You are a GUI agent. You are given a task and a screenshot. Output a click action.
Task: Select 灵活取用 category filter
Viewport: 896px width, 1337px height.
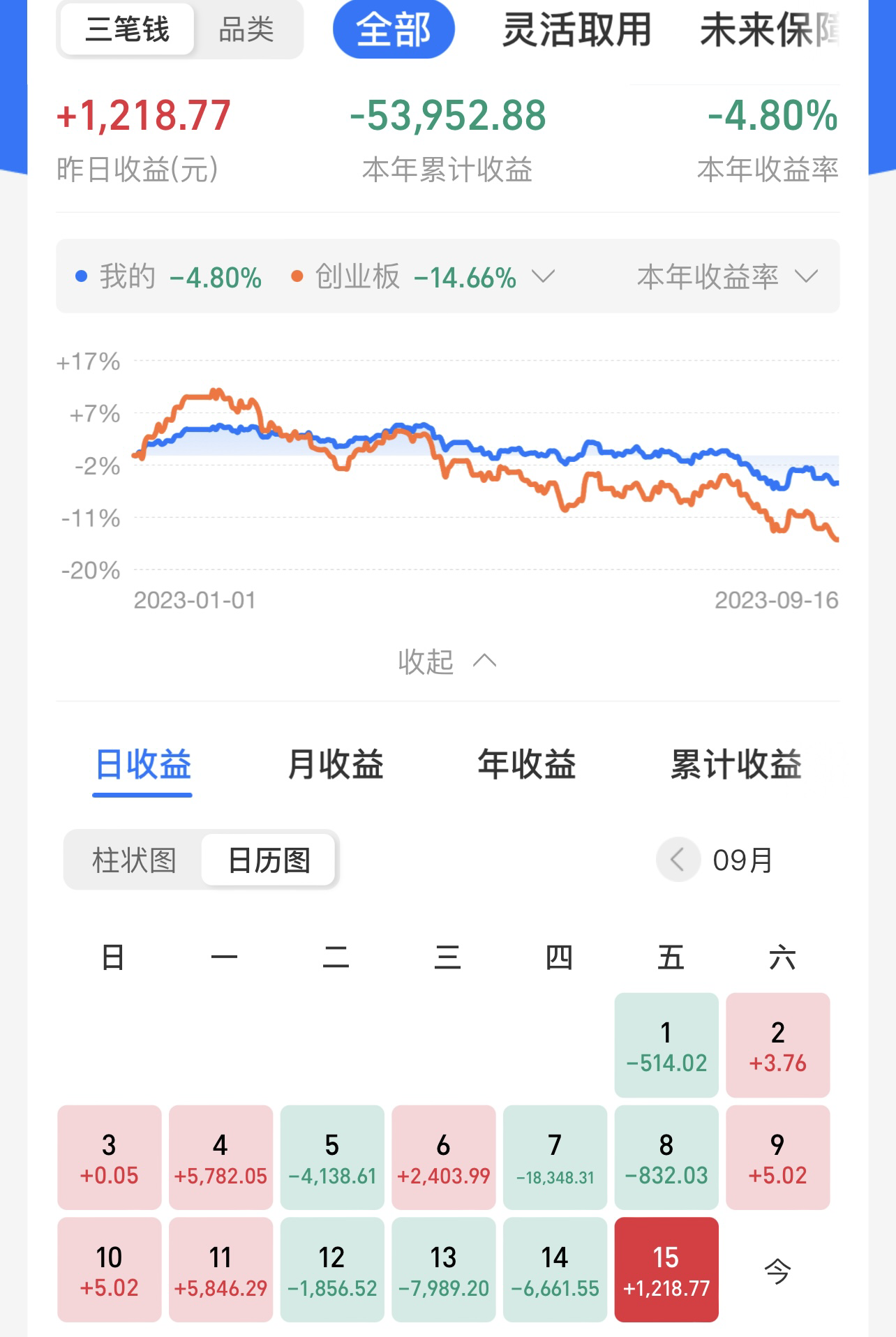coord(577,29)
